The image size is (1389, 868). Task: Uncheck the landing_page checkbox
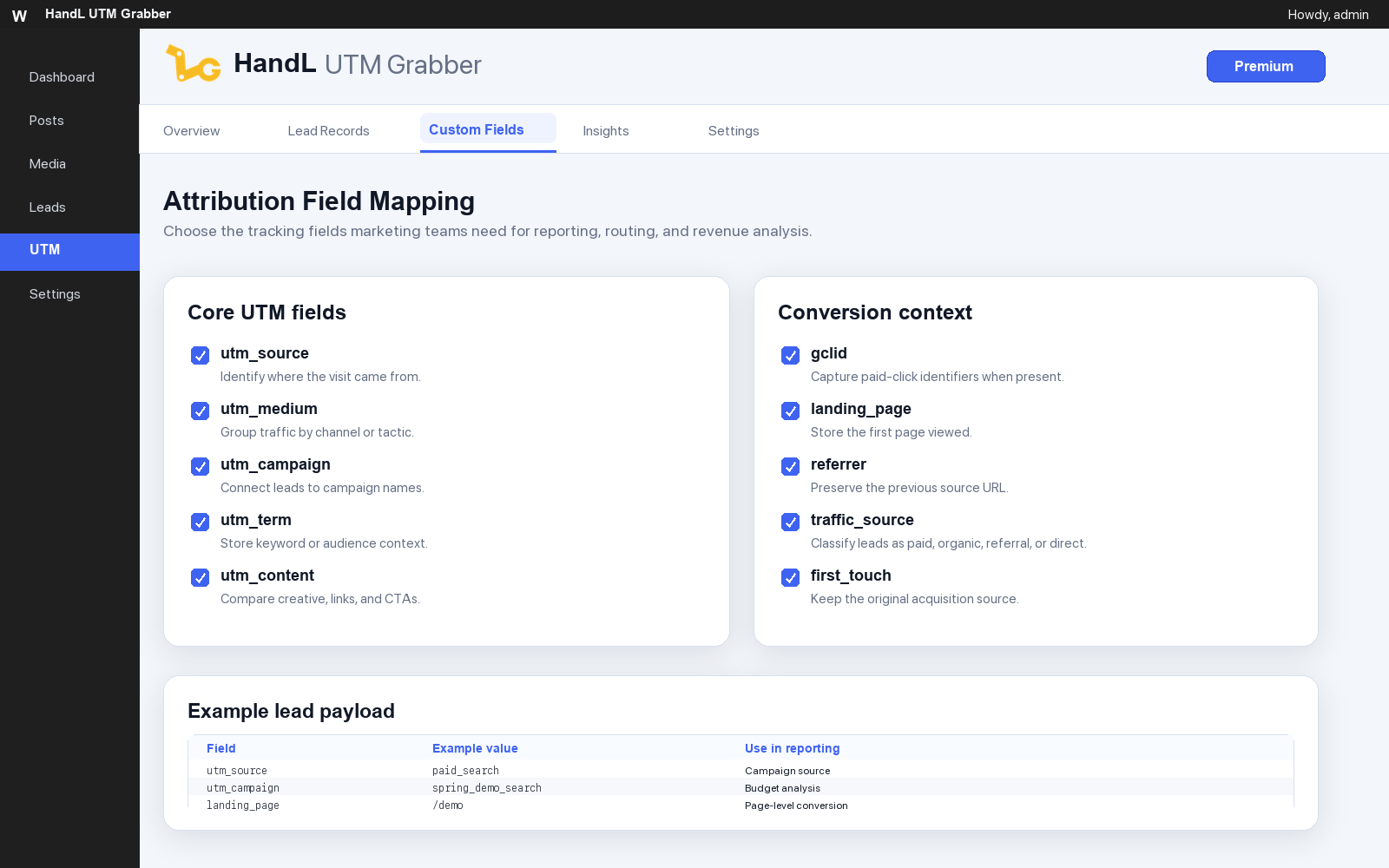[x=790, y=411]
